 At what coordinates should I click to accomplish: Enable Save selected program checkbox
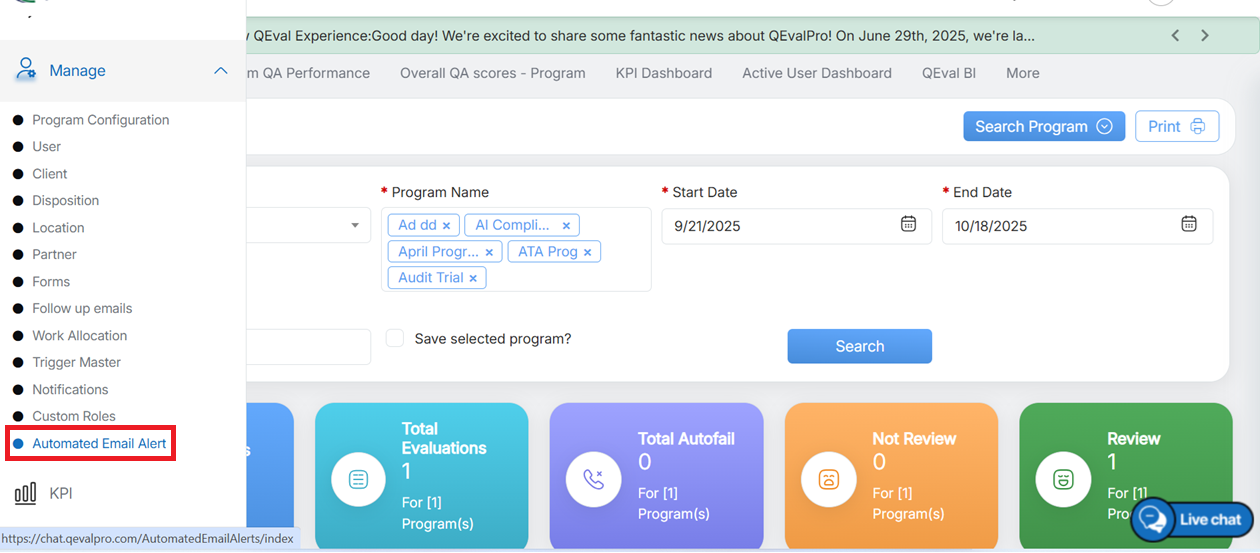[x=395, y=338]
